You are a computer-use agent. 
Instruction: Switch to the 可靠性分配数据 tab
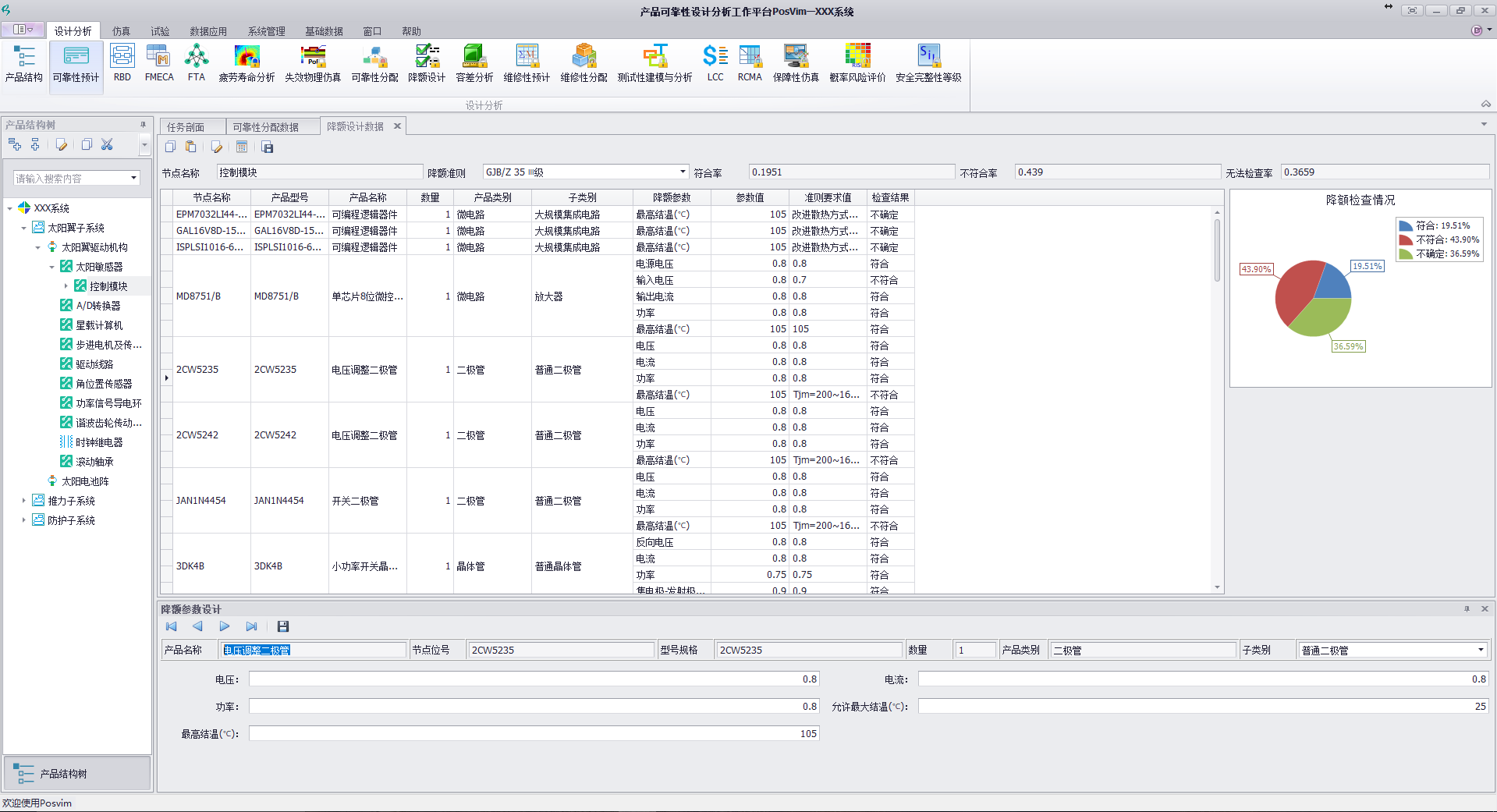click(266, 127)
